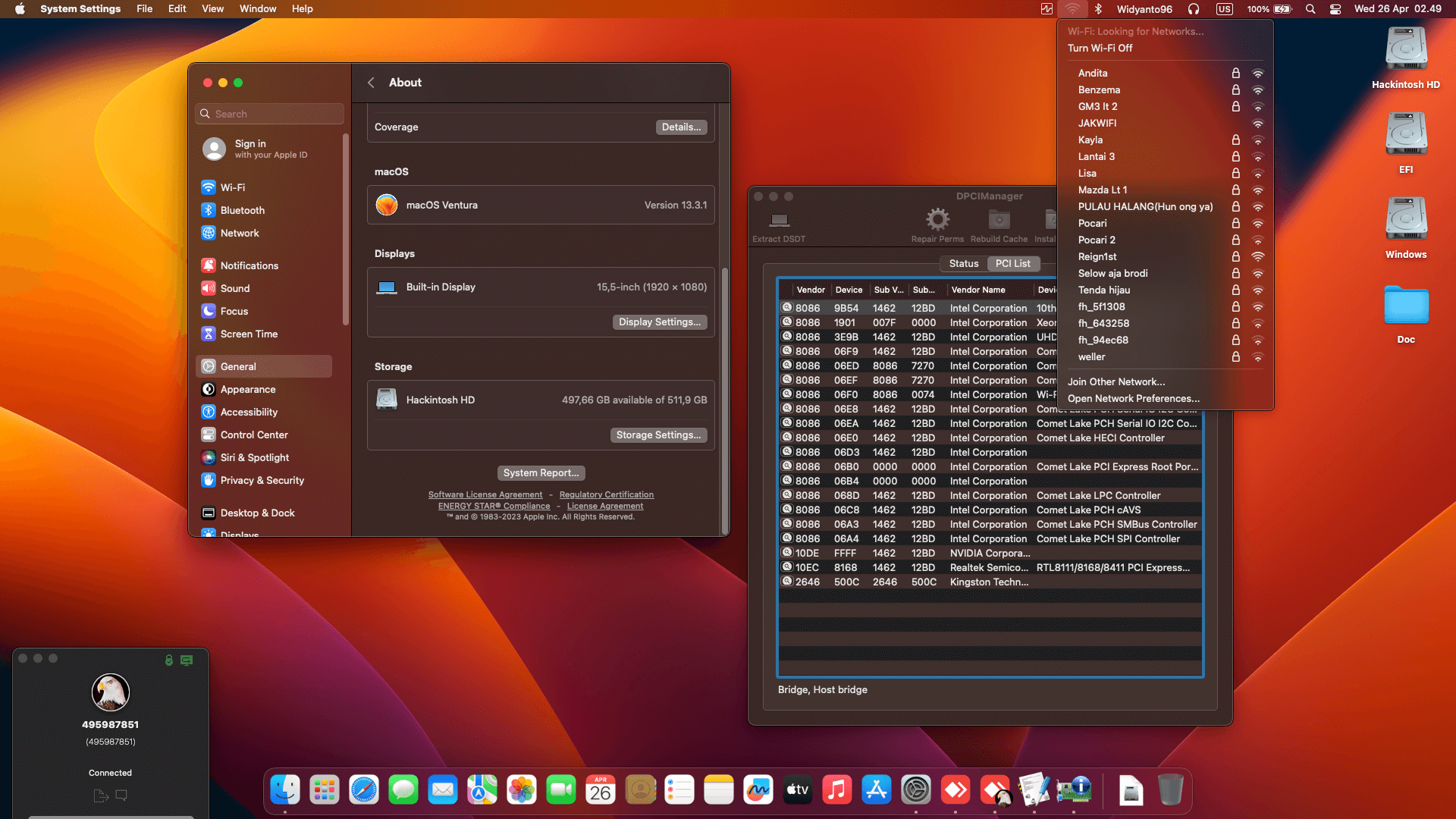Open the Doc folder on desktop
Screen dimensions: 1456x819
coord(1406,314)
